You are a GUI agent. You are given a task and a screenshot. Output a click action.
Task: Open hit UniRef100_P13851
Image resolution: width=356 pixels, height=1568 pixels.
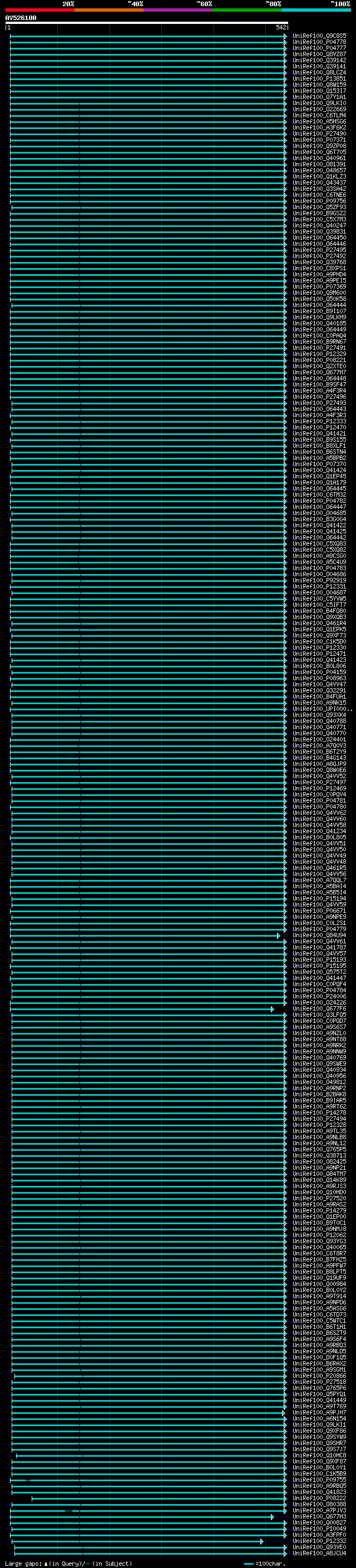(319, 78)
